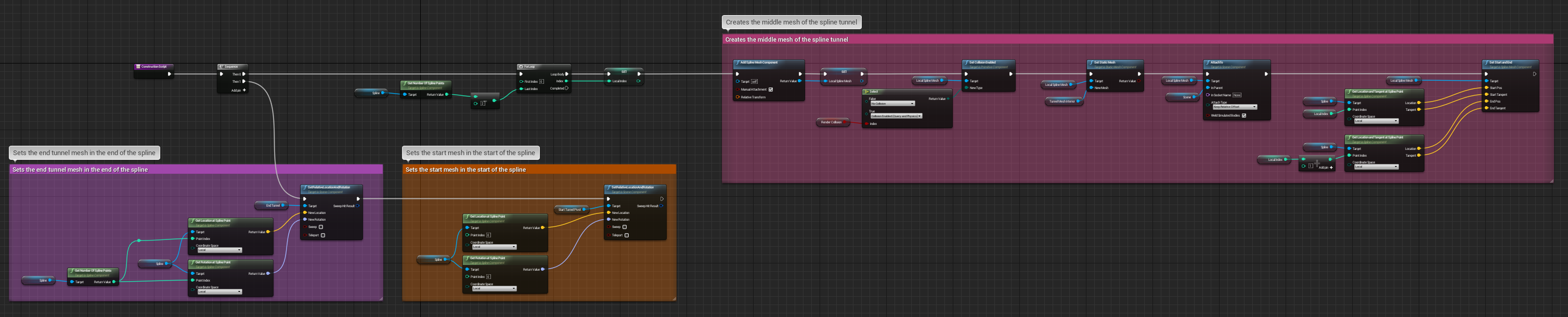Open Coordinate Space dropdown of end tunnel Get Rotation
The height and width of the screenshot is (317, 1568).
[220, 291]
